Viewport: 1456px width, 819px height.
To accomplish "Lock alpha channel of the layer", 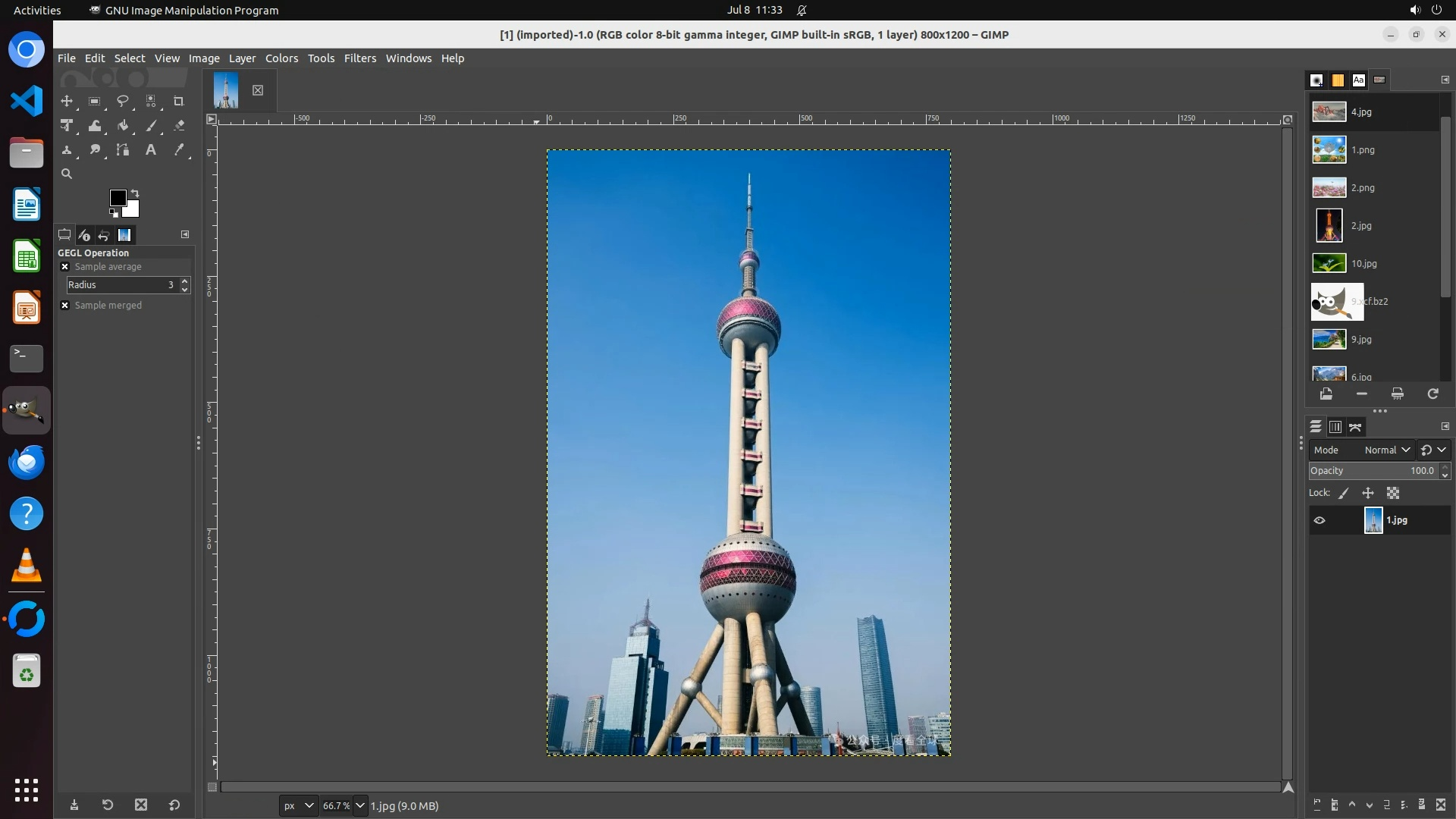I will [x=1393, y=493].
